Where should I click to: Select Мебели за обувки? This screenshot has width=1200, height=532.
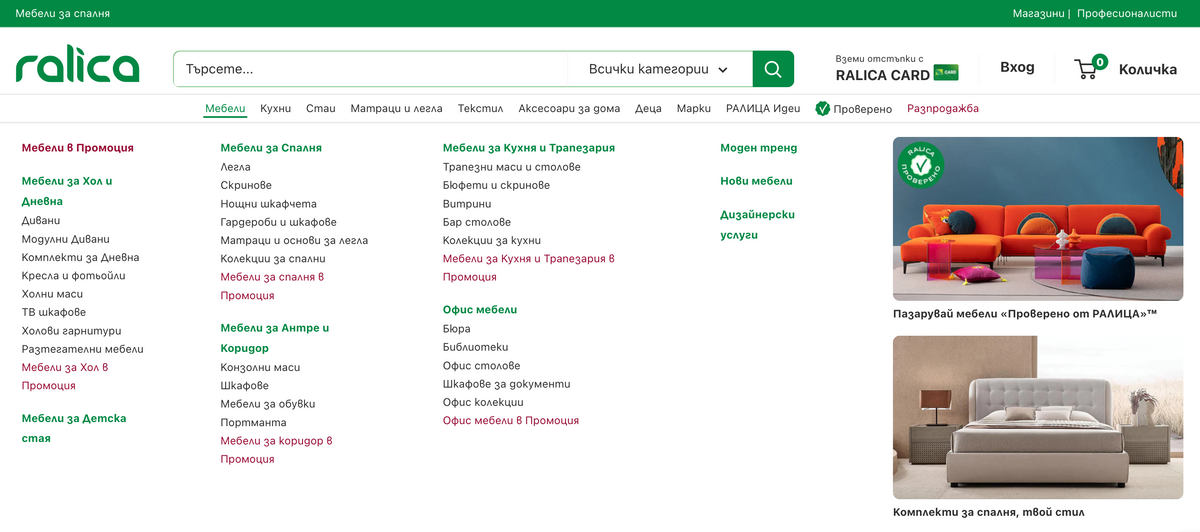268,404
